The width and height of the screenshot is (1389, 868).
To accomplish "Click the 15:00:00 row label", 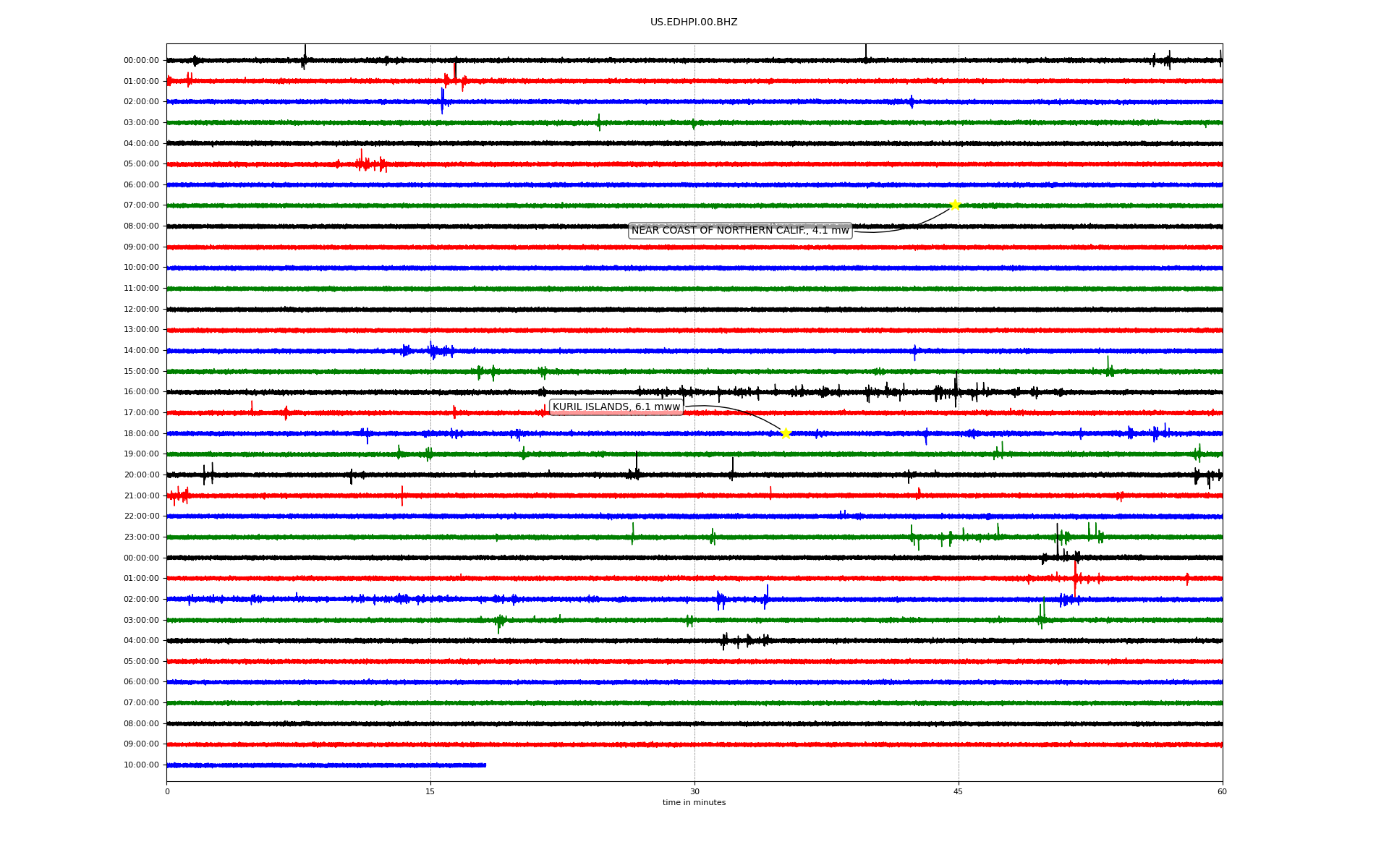I will (x=141, y=371).
